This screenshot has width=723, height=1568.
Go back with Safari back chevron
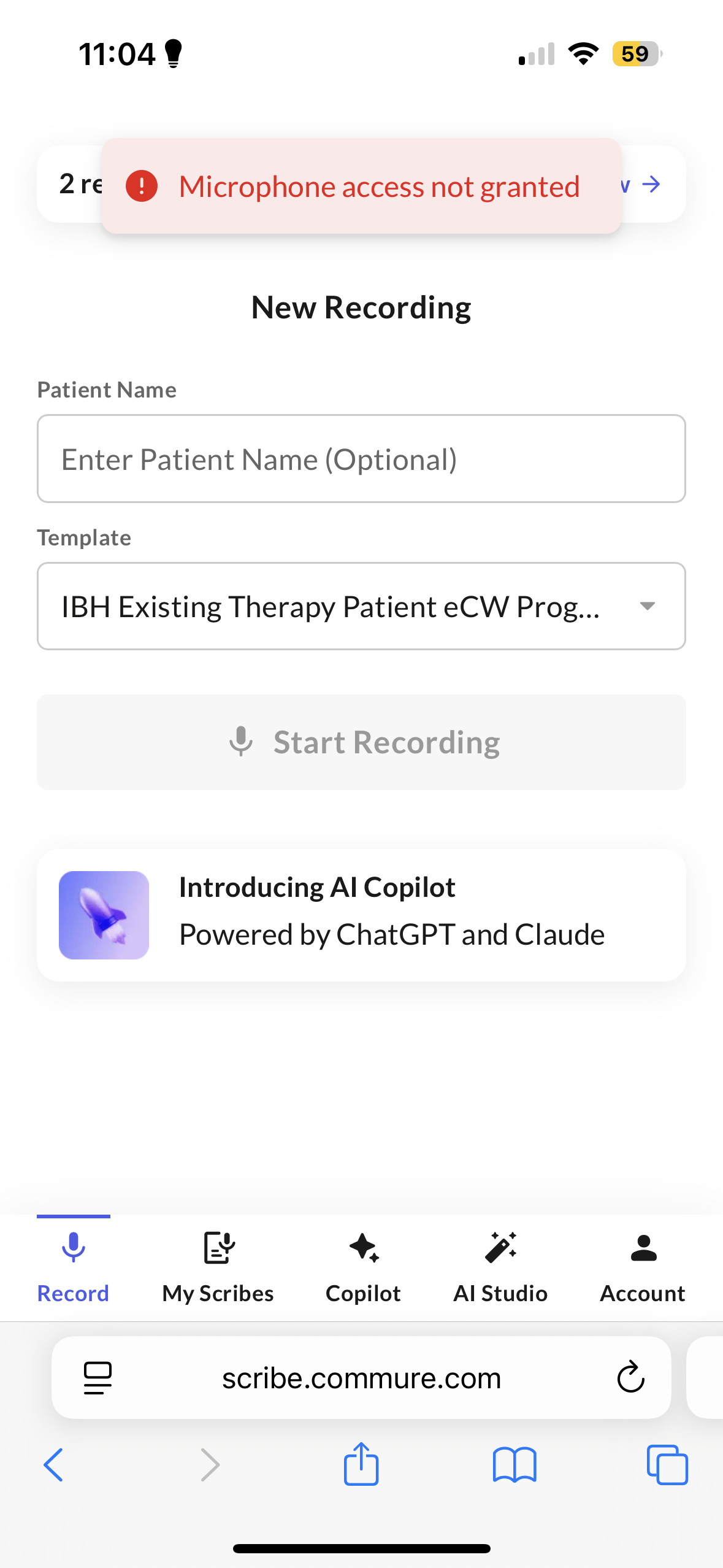pyautogui.click(x=53, y=1465)
